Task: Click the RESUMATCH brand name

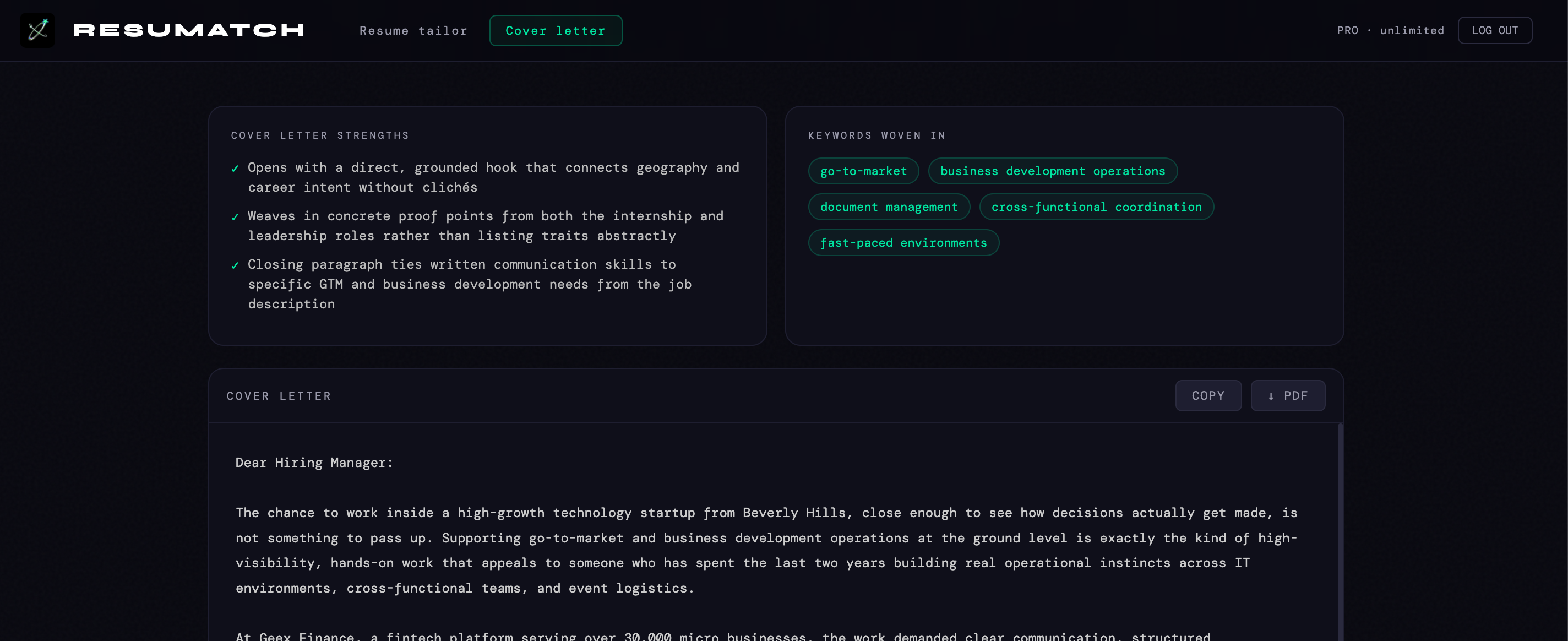Action: pyautogui.click(x=189, y=30)
